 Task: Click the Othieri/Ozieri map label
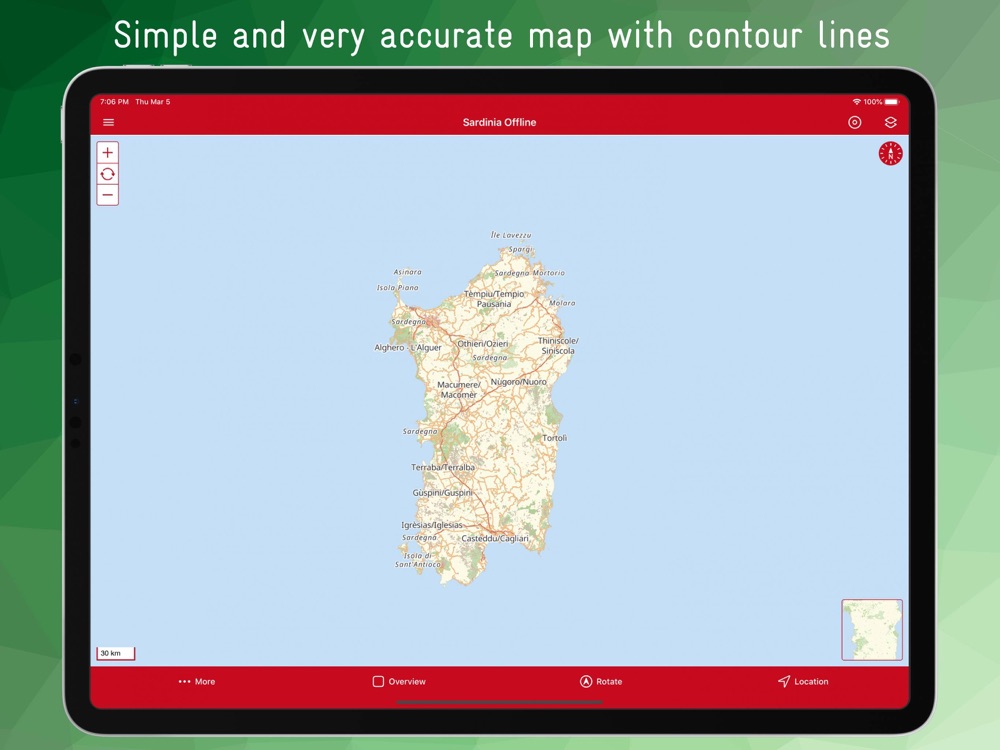pos(483,343)
